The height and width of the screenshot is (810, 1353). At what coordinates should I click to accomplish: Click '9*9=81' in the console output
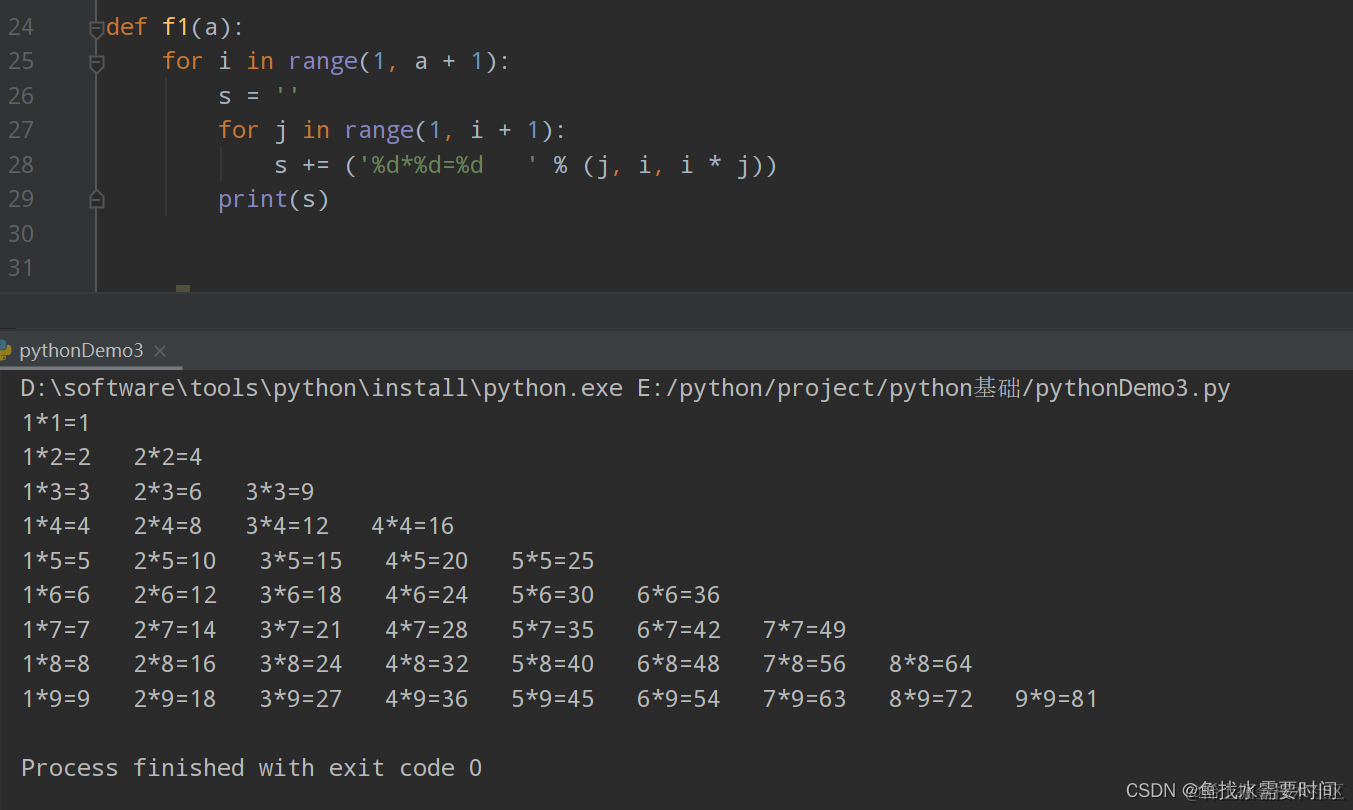(1057, 699)
